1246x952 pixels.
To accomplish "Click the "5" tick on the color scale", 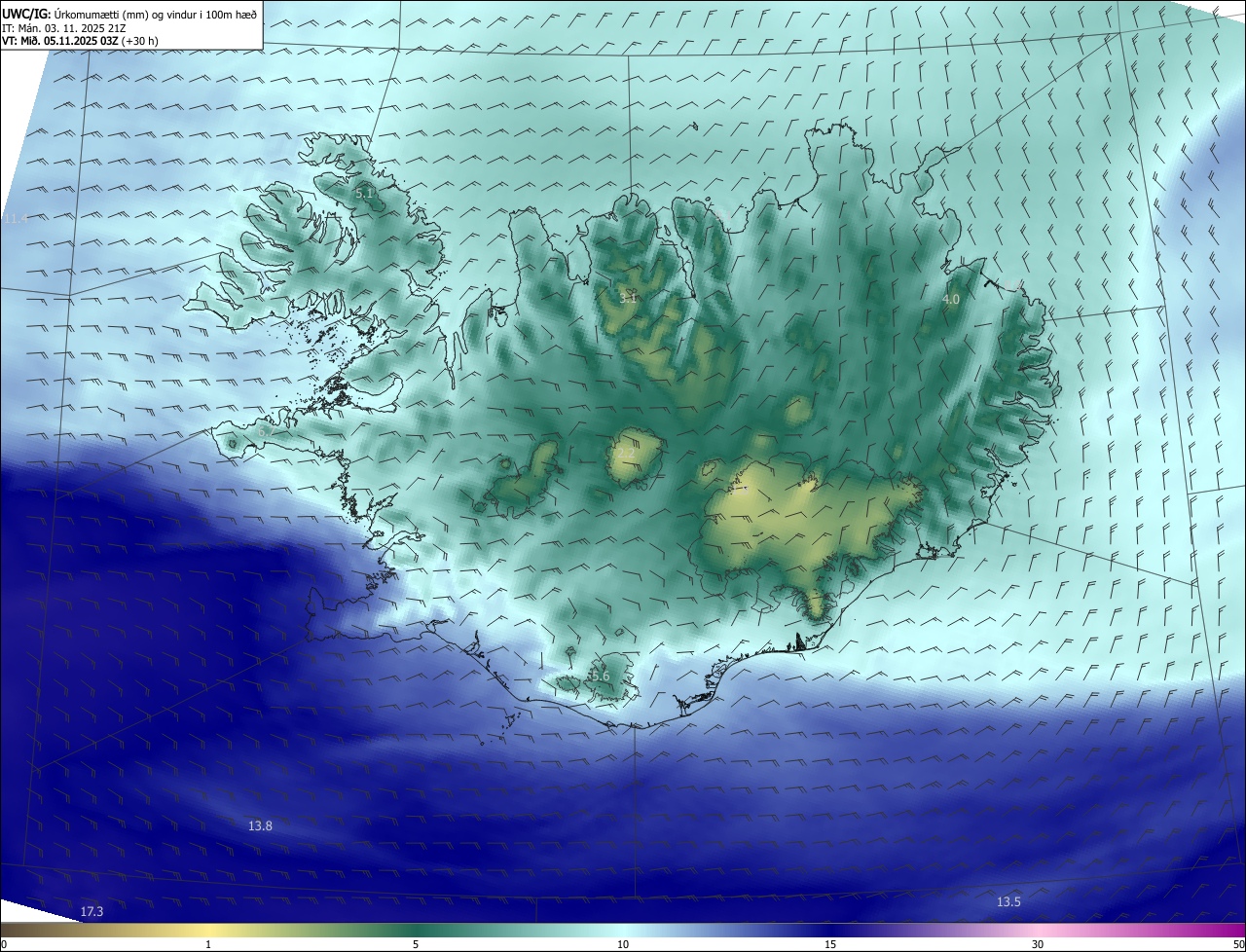I will point(416,944).
